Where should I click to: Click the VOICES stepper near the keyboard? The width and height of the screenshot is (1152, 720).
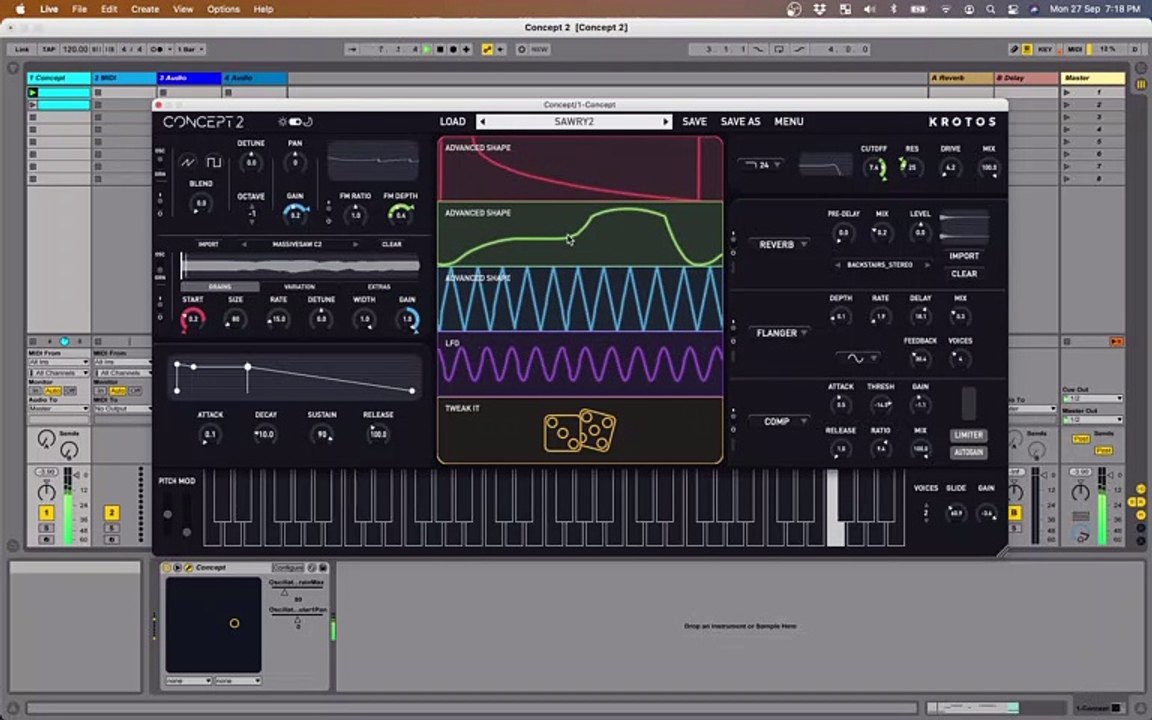point(926,512)
